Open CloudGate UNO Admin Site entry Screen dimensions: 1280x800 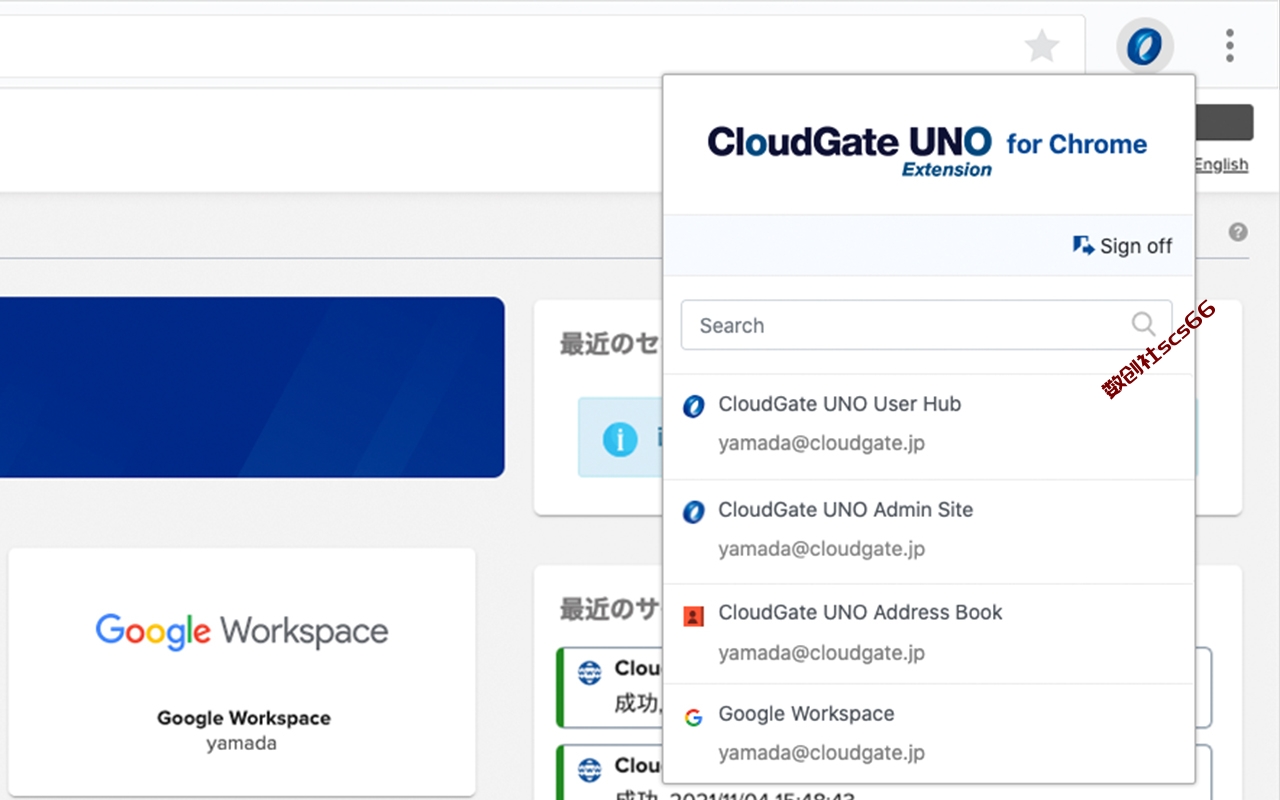tap(929, 531)
